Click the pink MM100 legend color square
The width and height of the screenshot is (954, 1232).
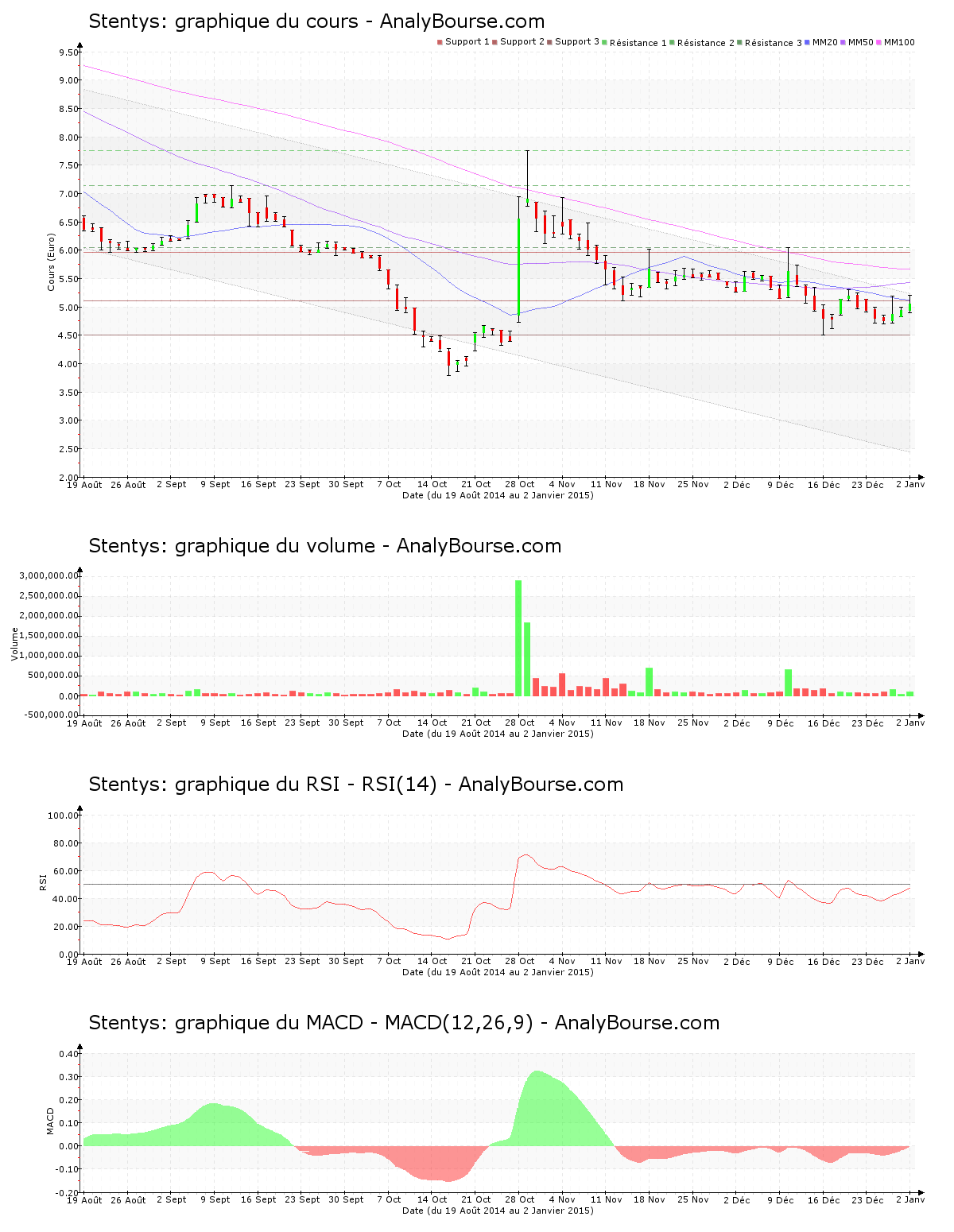point(879,42)
